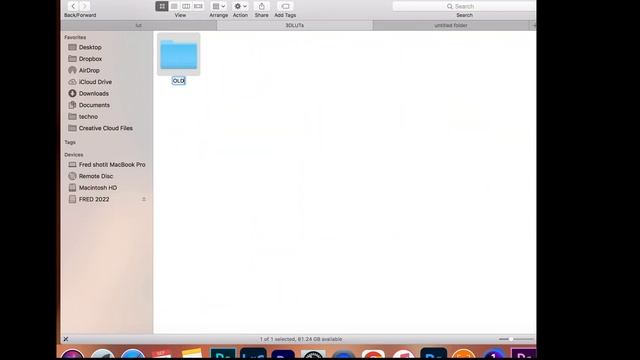Image resolution: width=640 pixels, height=360 pixels.
Task: Switch to the lut tab
Action: (139, 25)
